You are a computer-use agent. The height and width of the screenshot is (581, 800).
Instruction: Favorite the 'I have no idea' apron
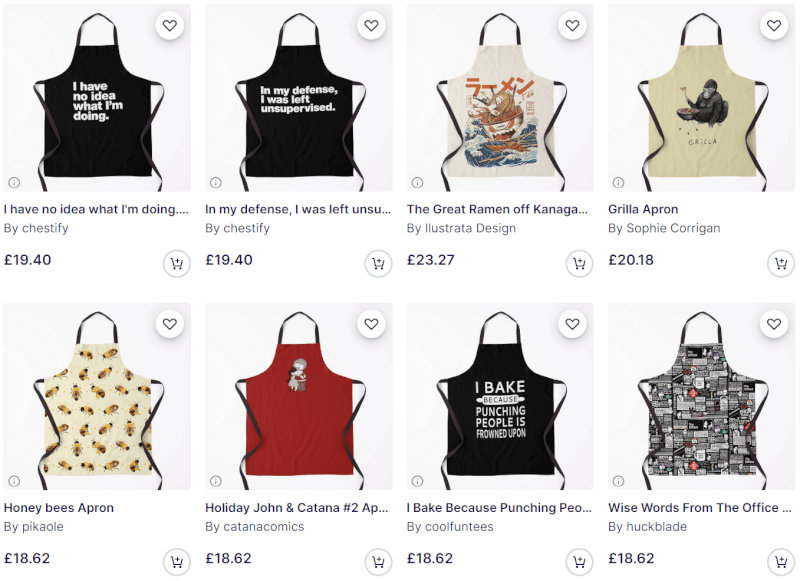170,25
